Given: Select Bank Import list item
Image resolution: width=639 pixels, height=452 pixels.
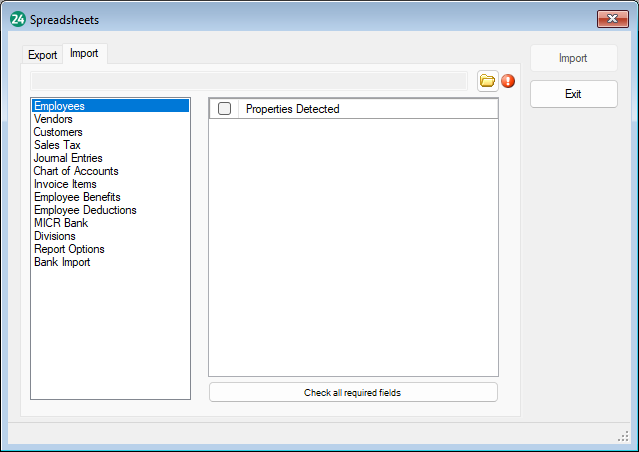Looking at the screenshot, I should [x=62, y=262].
